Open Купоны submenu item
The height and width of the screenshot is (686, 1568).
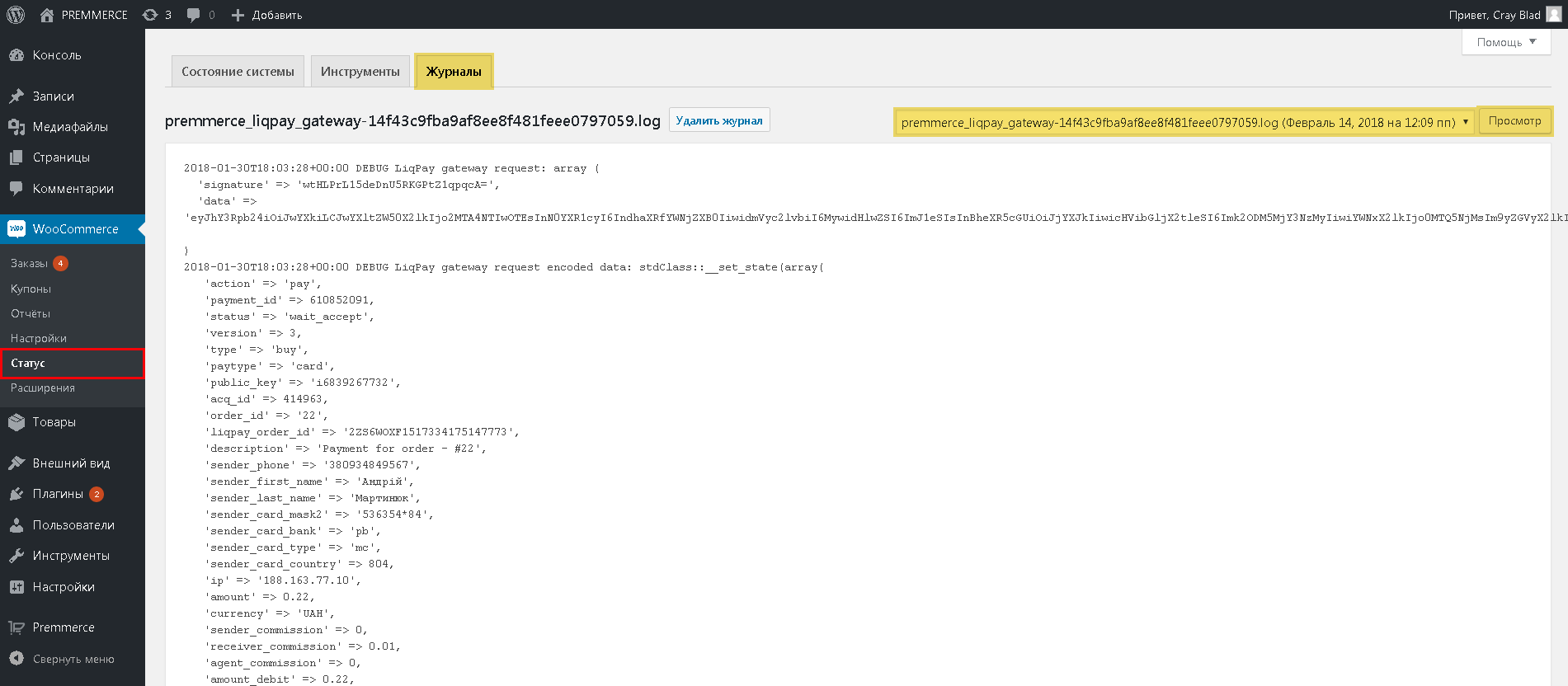click(x=31, y=289)
